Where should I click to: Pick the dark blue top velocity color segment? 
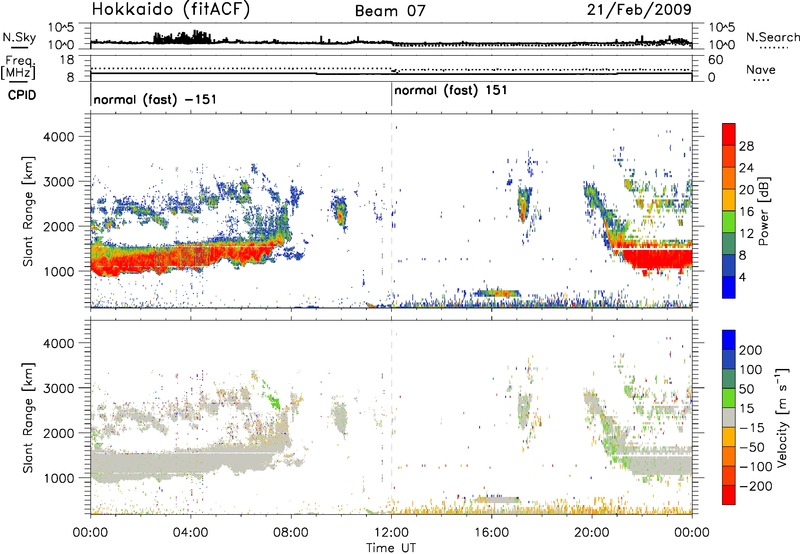pyautogui.click(x=729, y=340)
